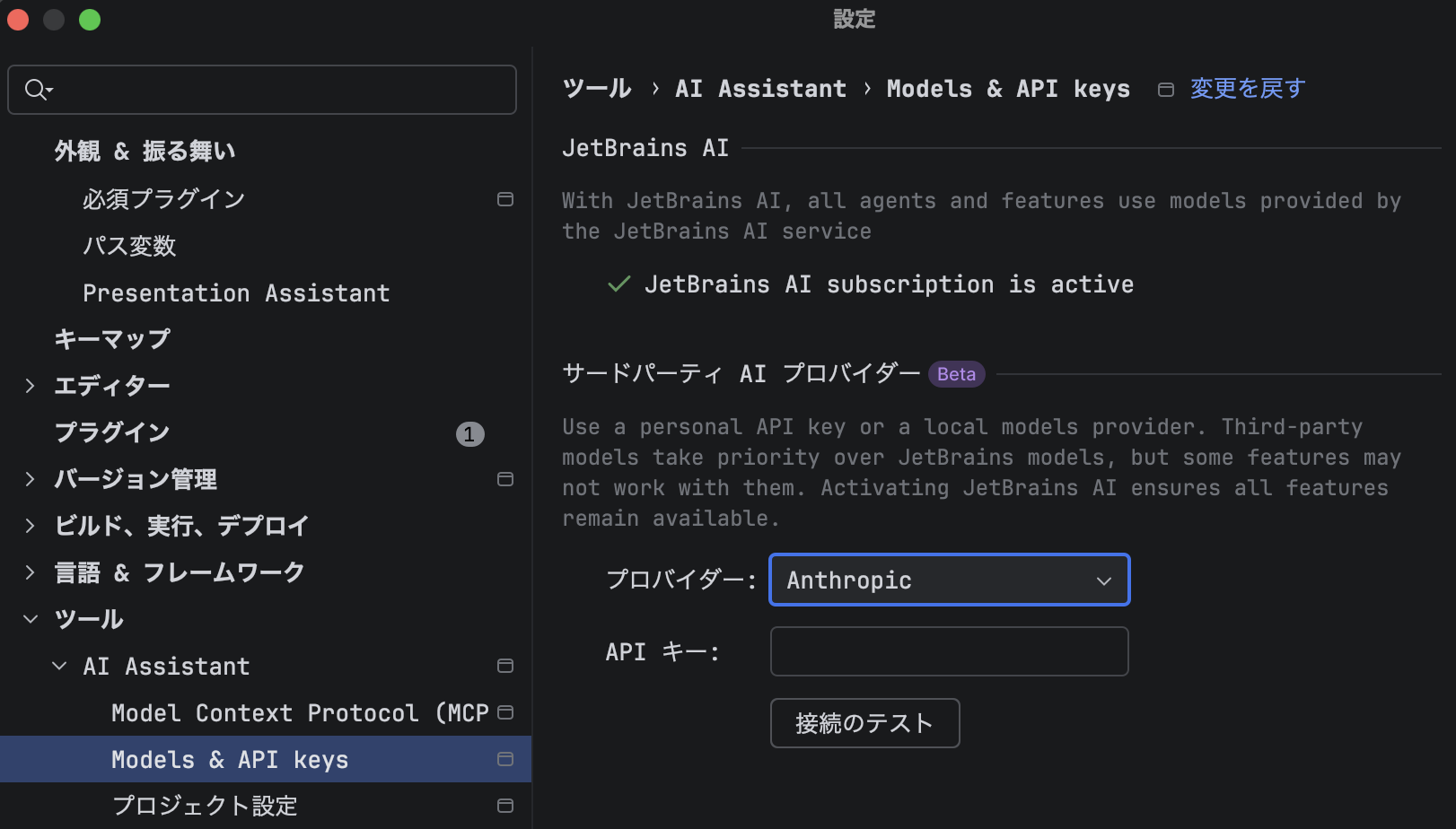The image size is (1456, 829).
Task: Click project-level icon beside 必須プラグイン
Action: (505, 199)
